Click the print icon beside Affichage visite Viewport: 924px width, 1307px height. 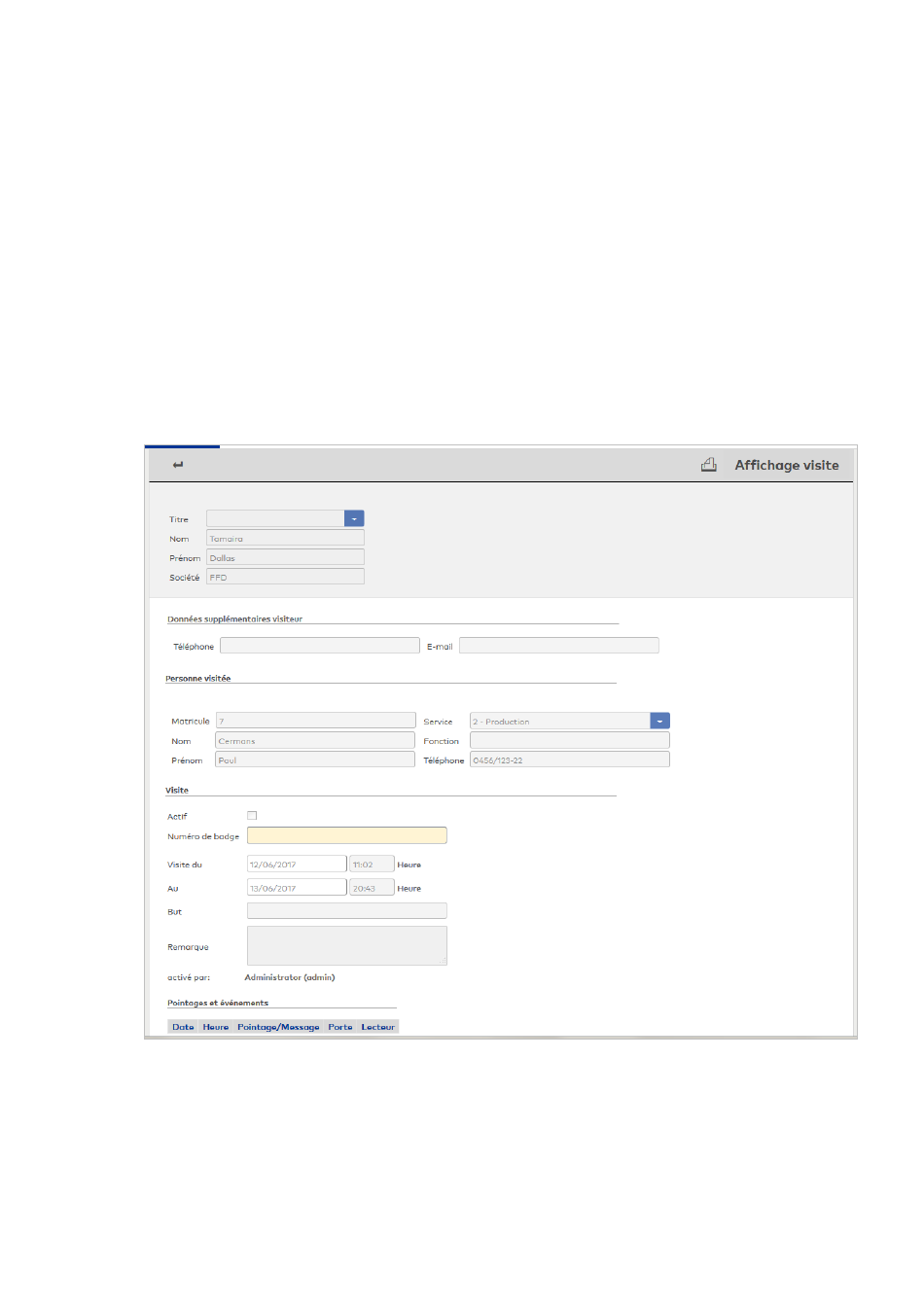click(x=709, y=465)
